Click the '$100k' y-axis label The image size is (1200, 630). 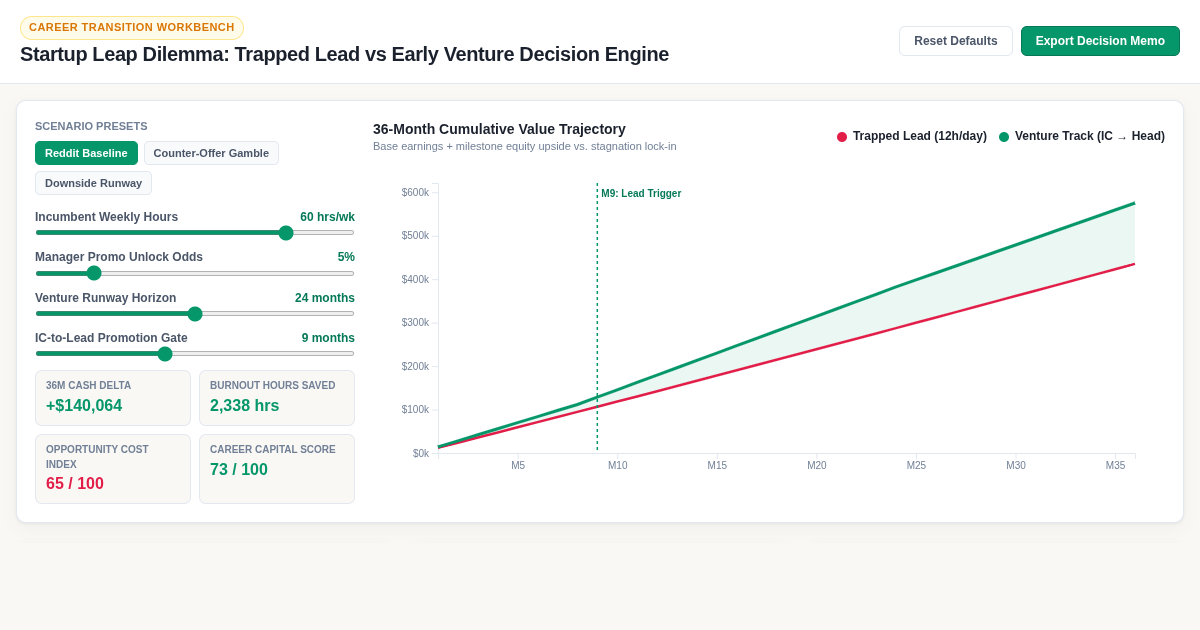(x=415, y=410)
